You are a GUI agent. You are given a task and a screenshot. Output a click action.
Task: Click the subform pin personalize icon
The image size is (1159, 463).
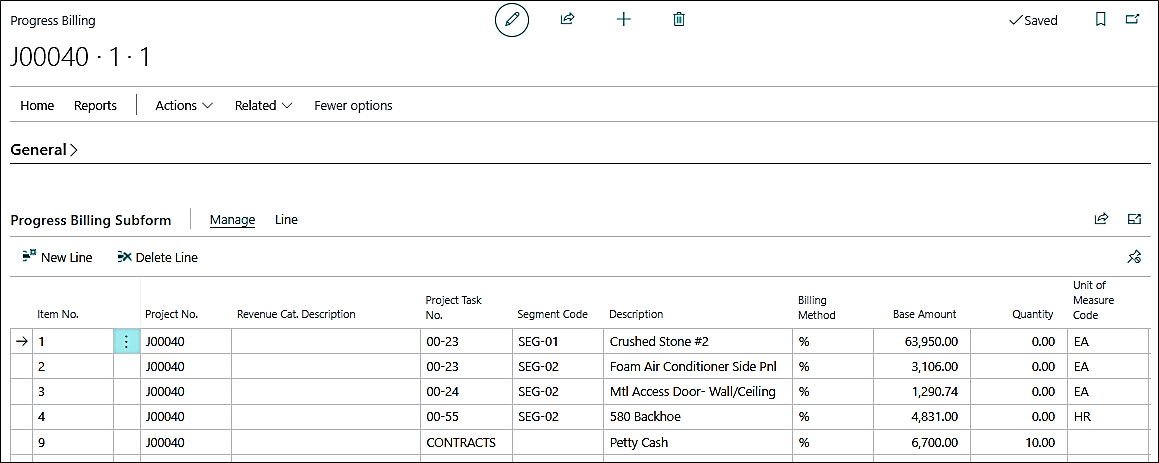click(1134, 257)
